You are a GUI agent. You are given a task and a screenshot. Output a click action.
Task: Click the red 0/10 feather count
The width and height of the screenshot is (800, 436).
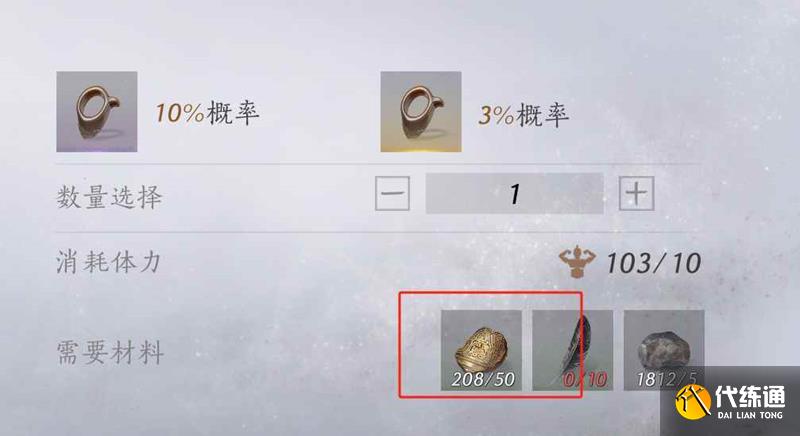(585, 379)
